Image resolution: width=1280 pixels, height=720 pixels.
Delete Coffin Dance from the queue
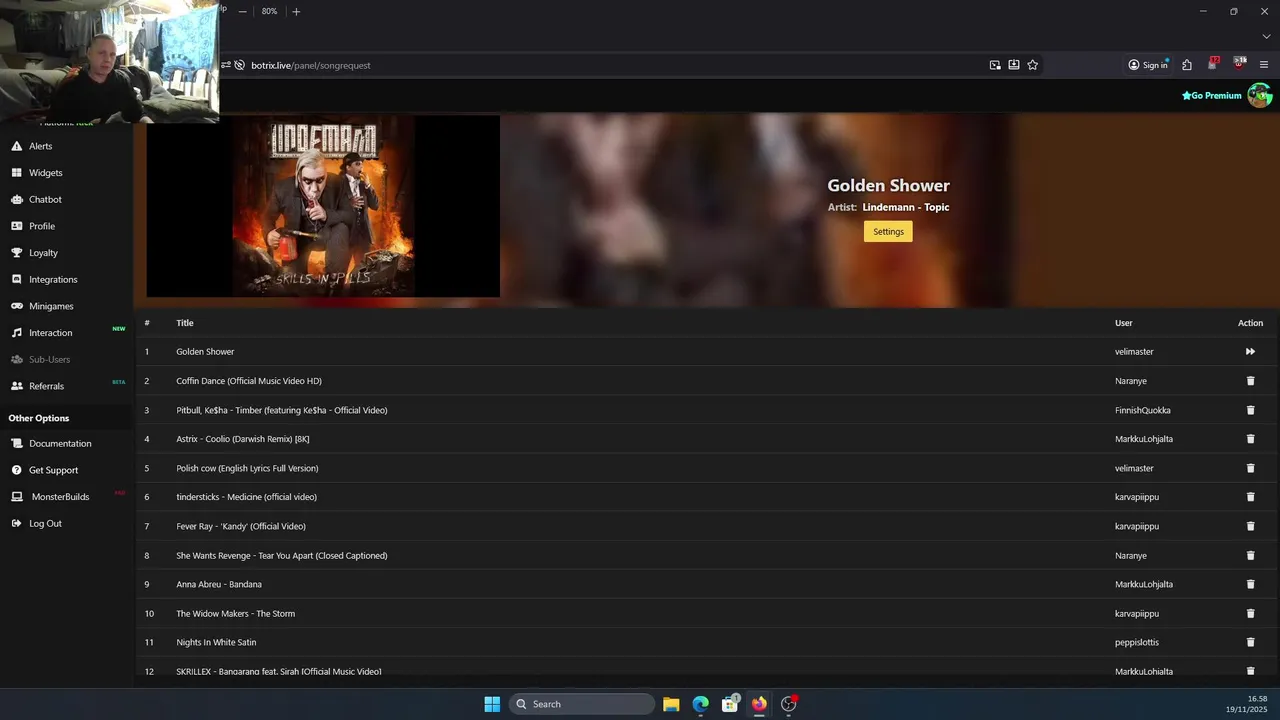click(x=1250, y=381)
